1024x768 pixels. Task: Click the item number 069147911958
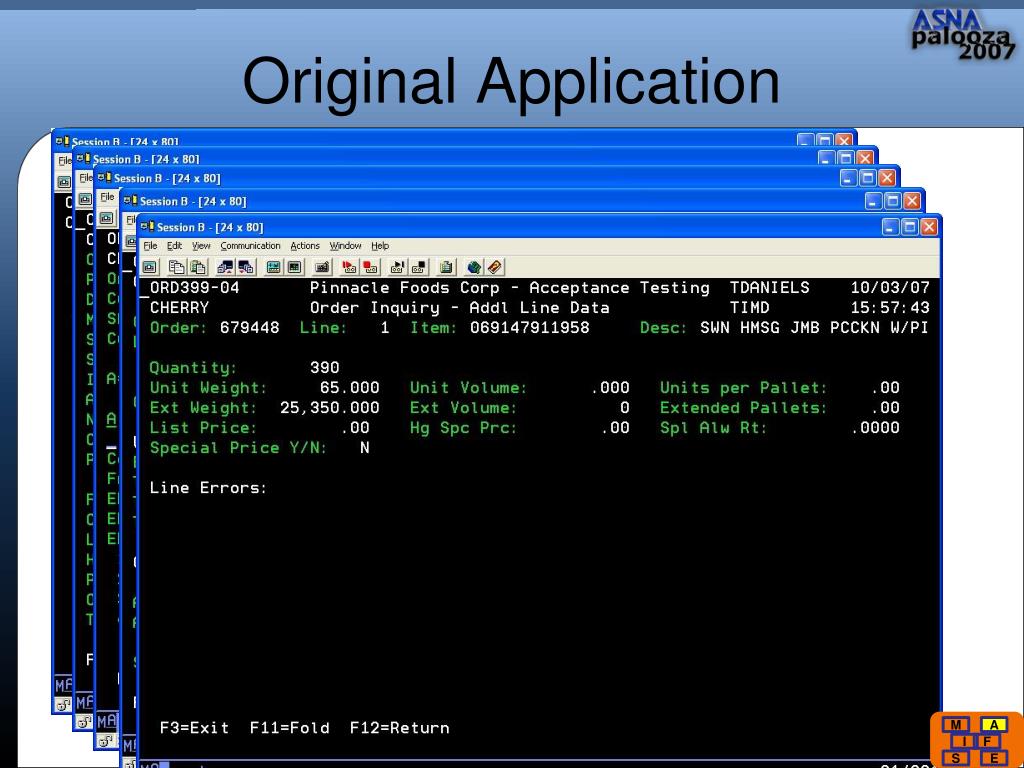pos(530,327)
